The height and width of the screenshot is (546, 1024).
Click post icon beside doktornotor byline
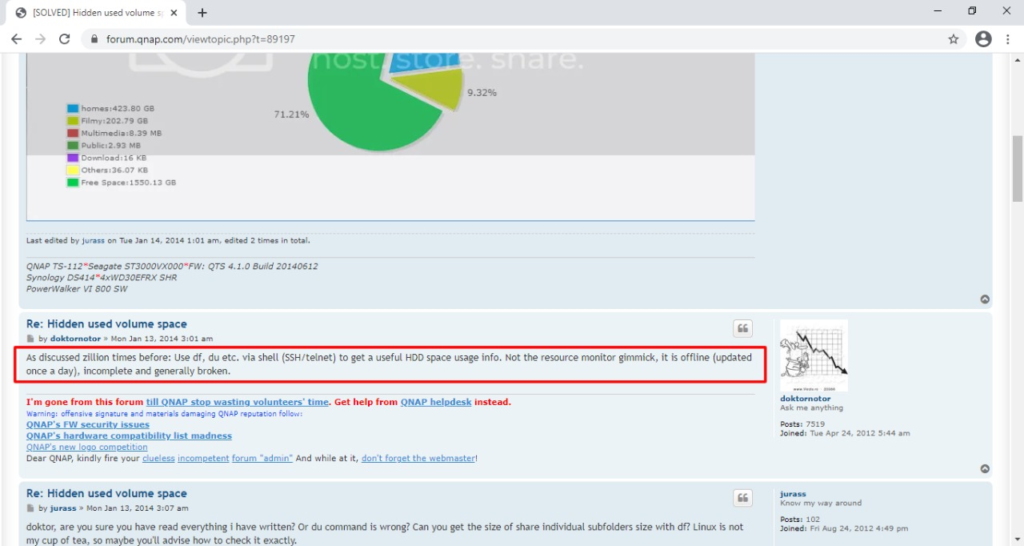pos(30,339)
